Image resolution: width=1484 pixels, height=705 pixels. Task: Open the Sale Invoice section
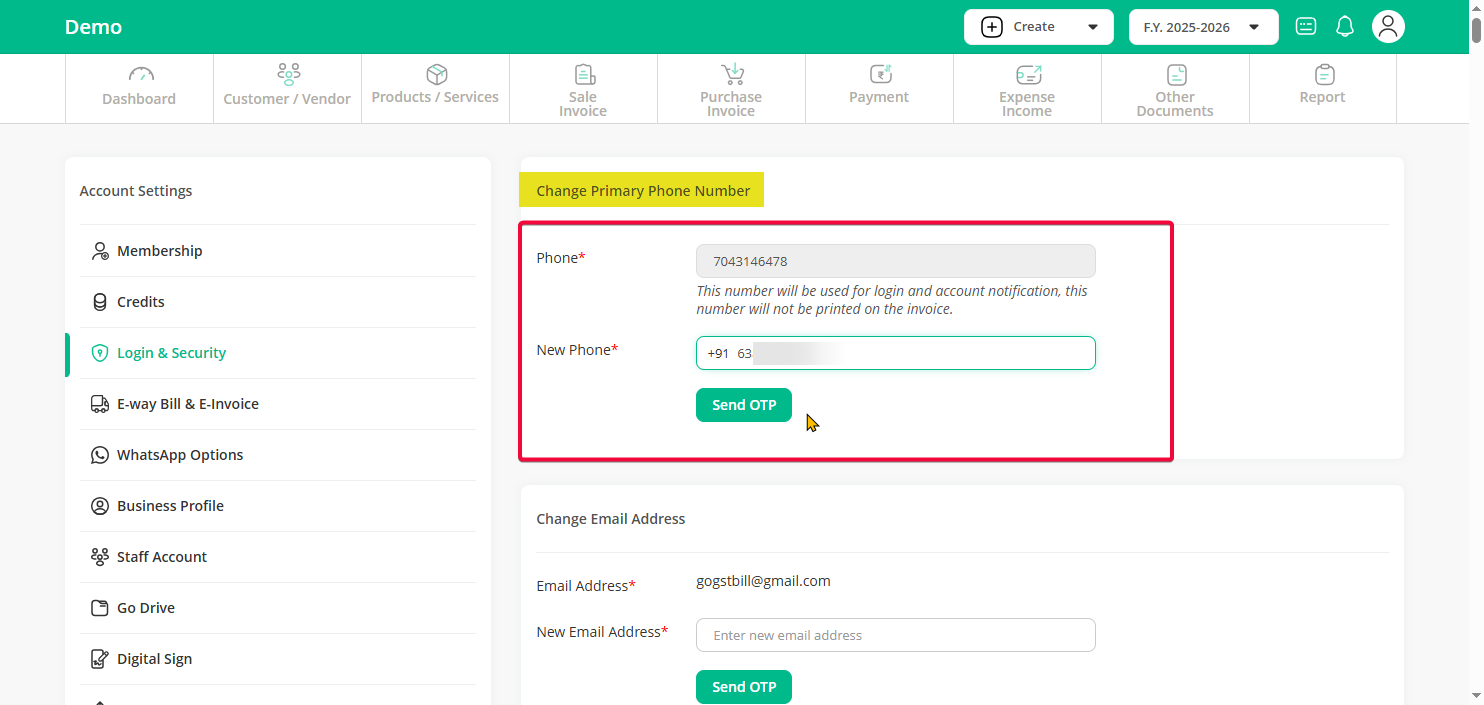coord(583,89)
